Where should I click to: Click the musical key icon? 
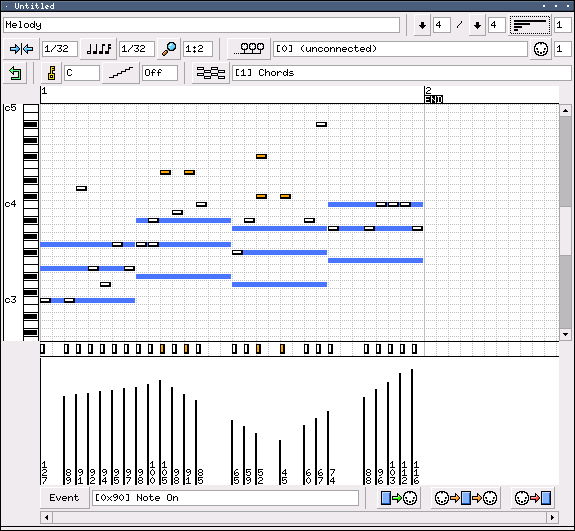51,73
